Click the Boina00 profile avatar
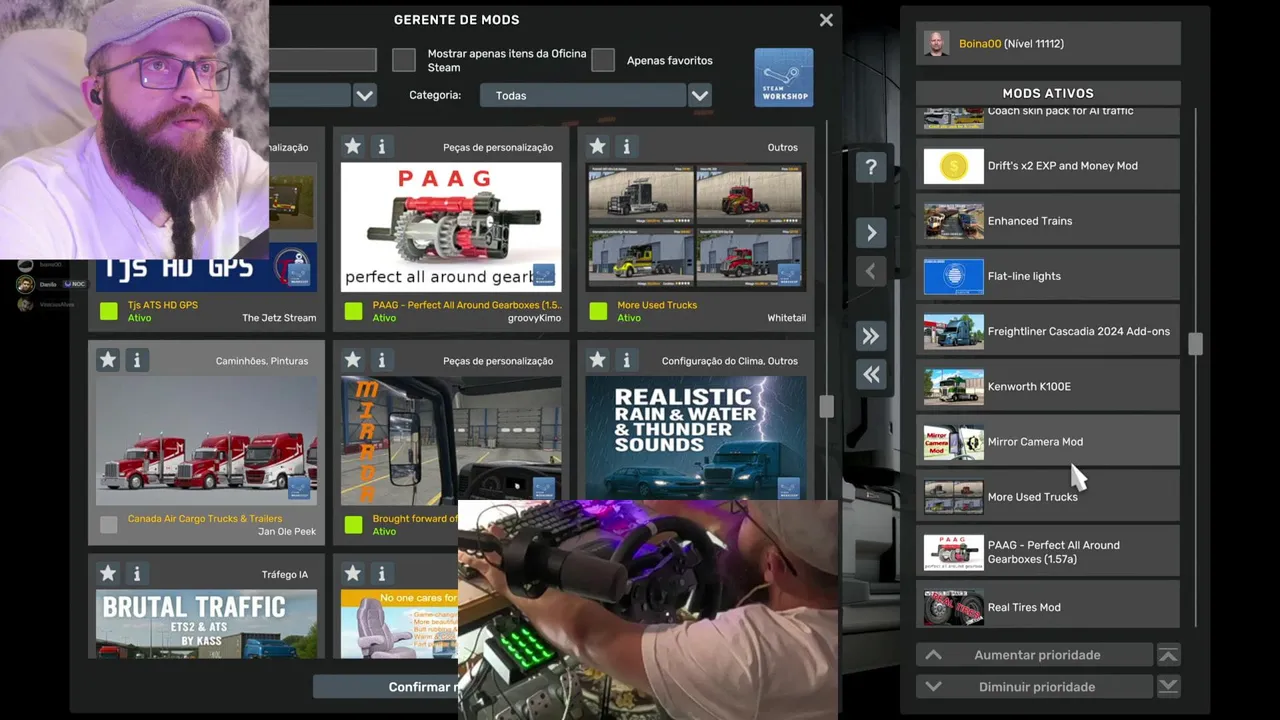Screen dimensions: 1280x720 [936, 44]
